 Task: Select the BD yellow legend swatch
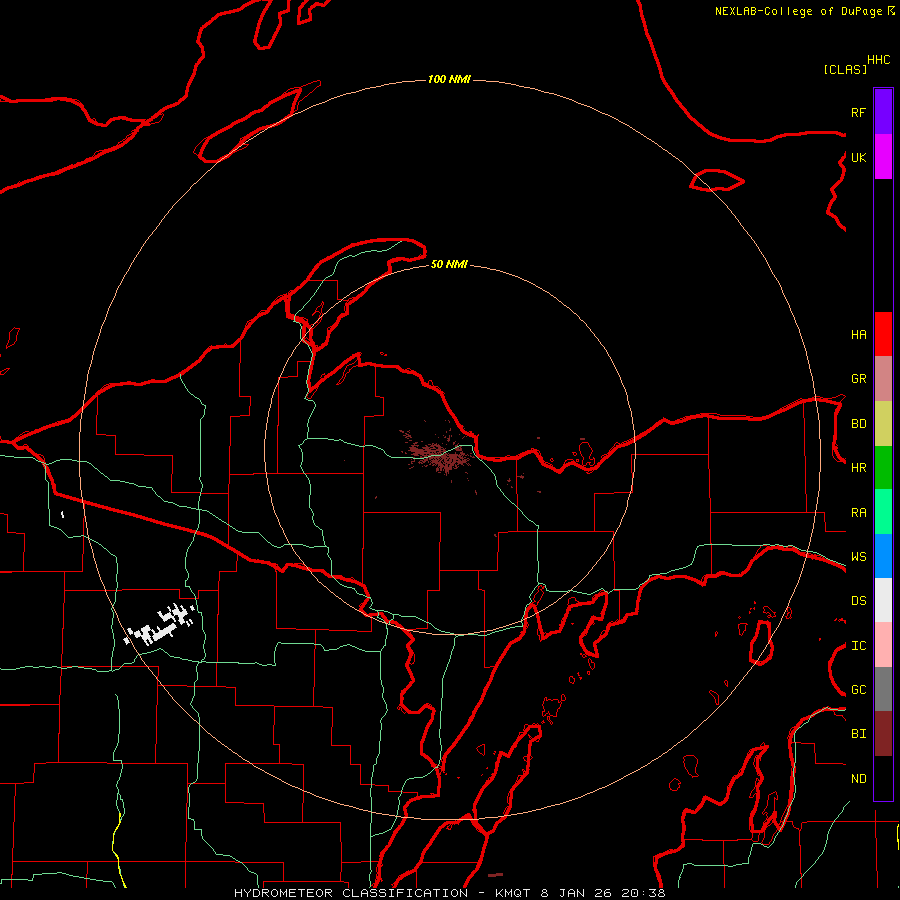coord(883,424)
